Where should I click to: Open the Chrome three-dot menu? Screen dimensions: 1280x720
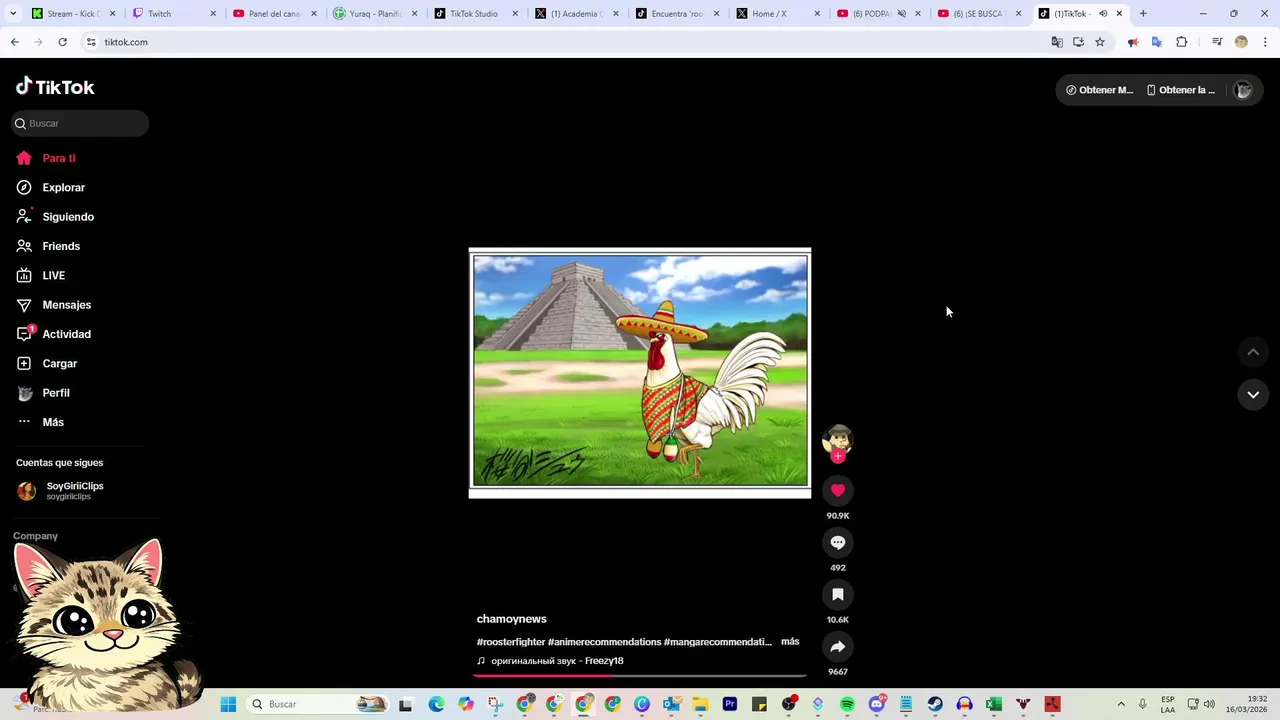1266,42
